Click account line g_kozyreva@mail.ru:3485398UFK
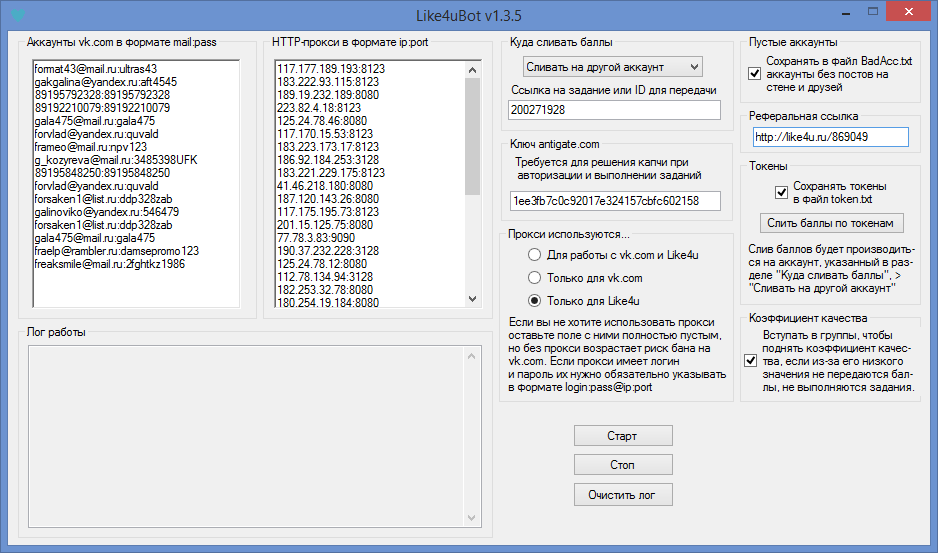The image size is (938, 553). (116, 160)
